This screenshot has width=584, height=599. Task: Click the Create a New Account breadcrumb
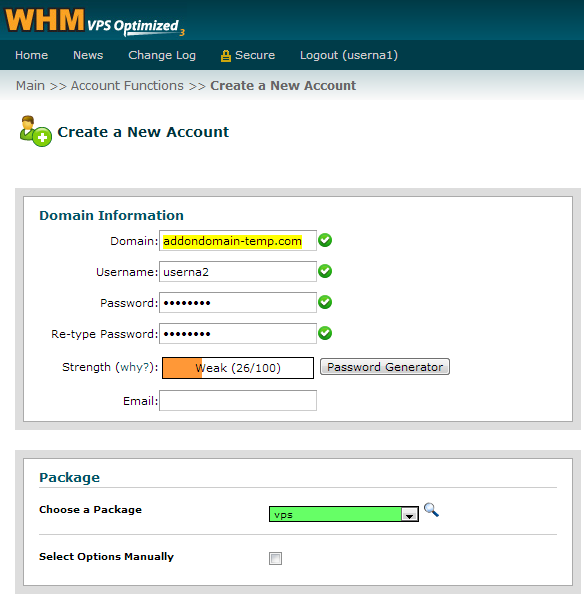(283, 86)
